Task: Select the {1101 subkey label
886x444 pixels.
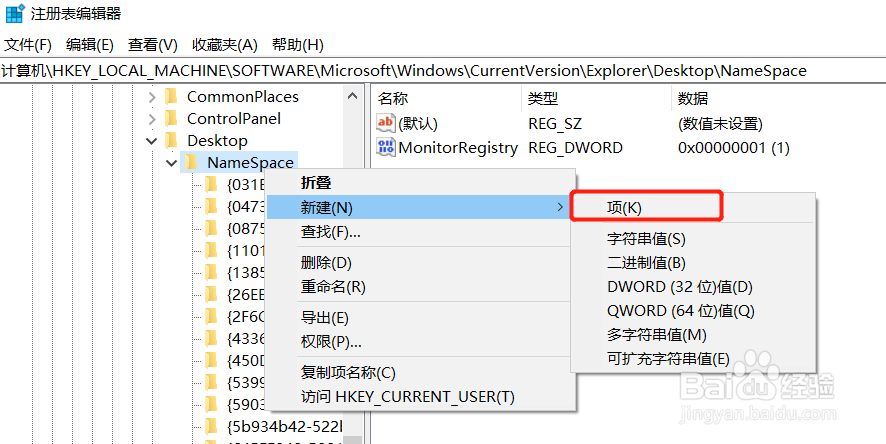Action: click(x=246, y=250)
